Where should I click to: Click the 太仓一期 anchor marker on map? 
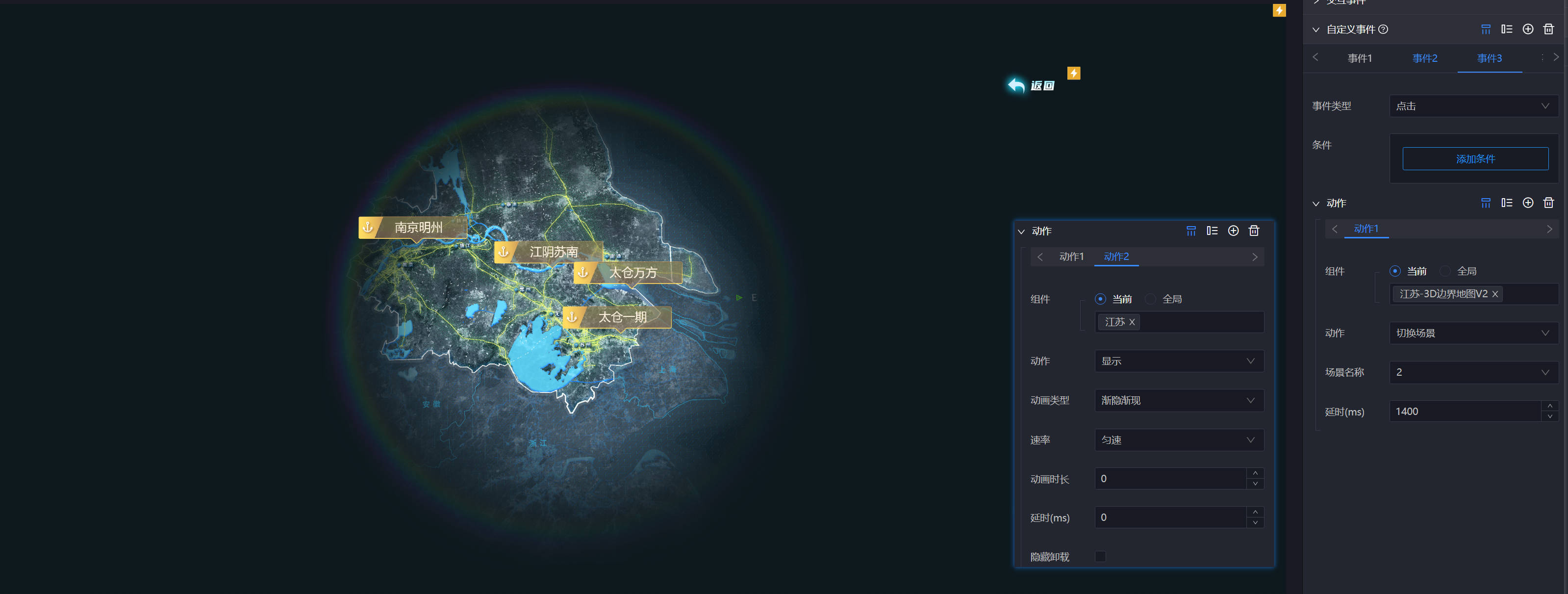(x=617, y=317)
